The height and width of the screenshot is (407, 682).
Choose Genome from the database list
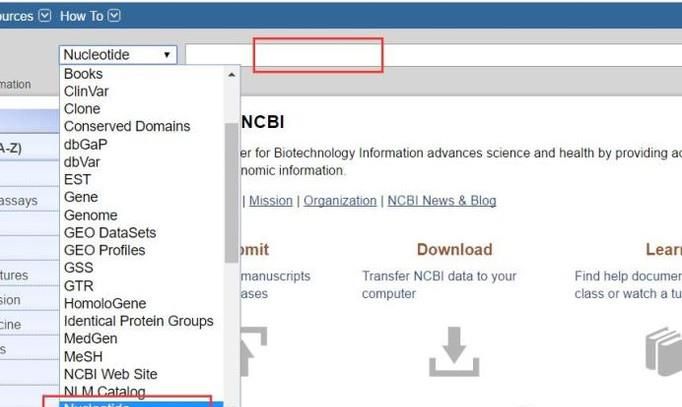(x=90, y=215)
